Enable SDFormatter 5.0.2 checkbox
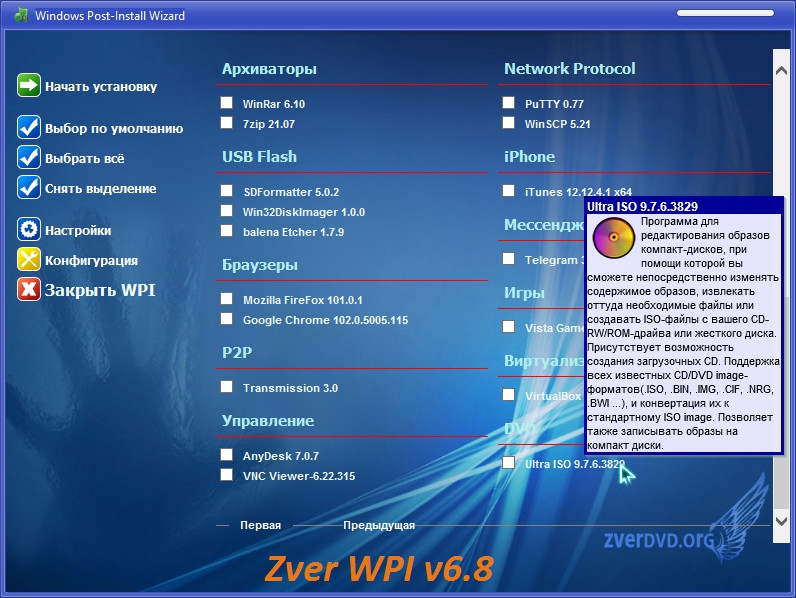Screen dimensions: 796x598 226,190
